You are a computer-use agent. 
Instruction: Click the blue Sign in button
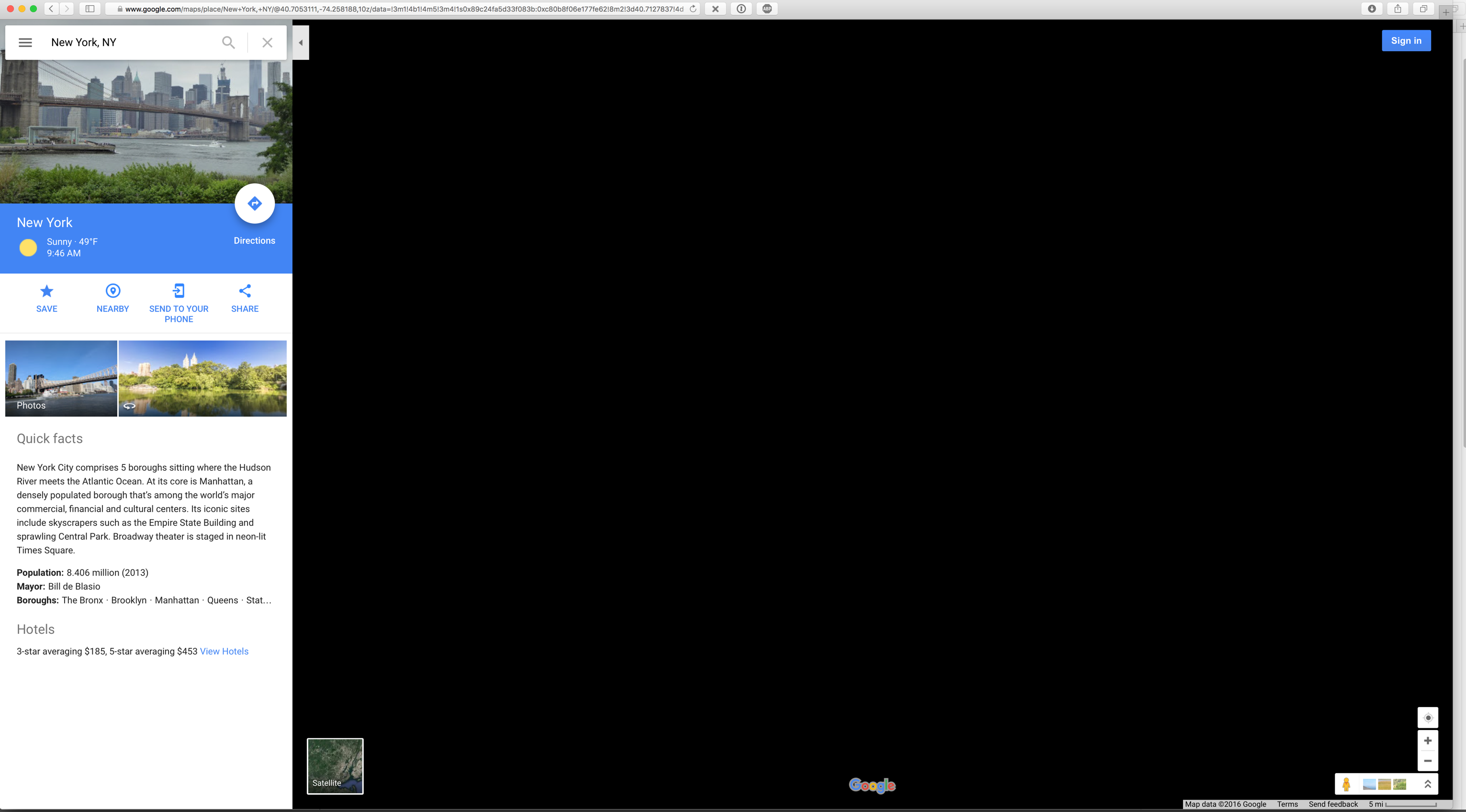pos(1406,40)
